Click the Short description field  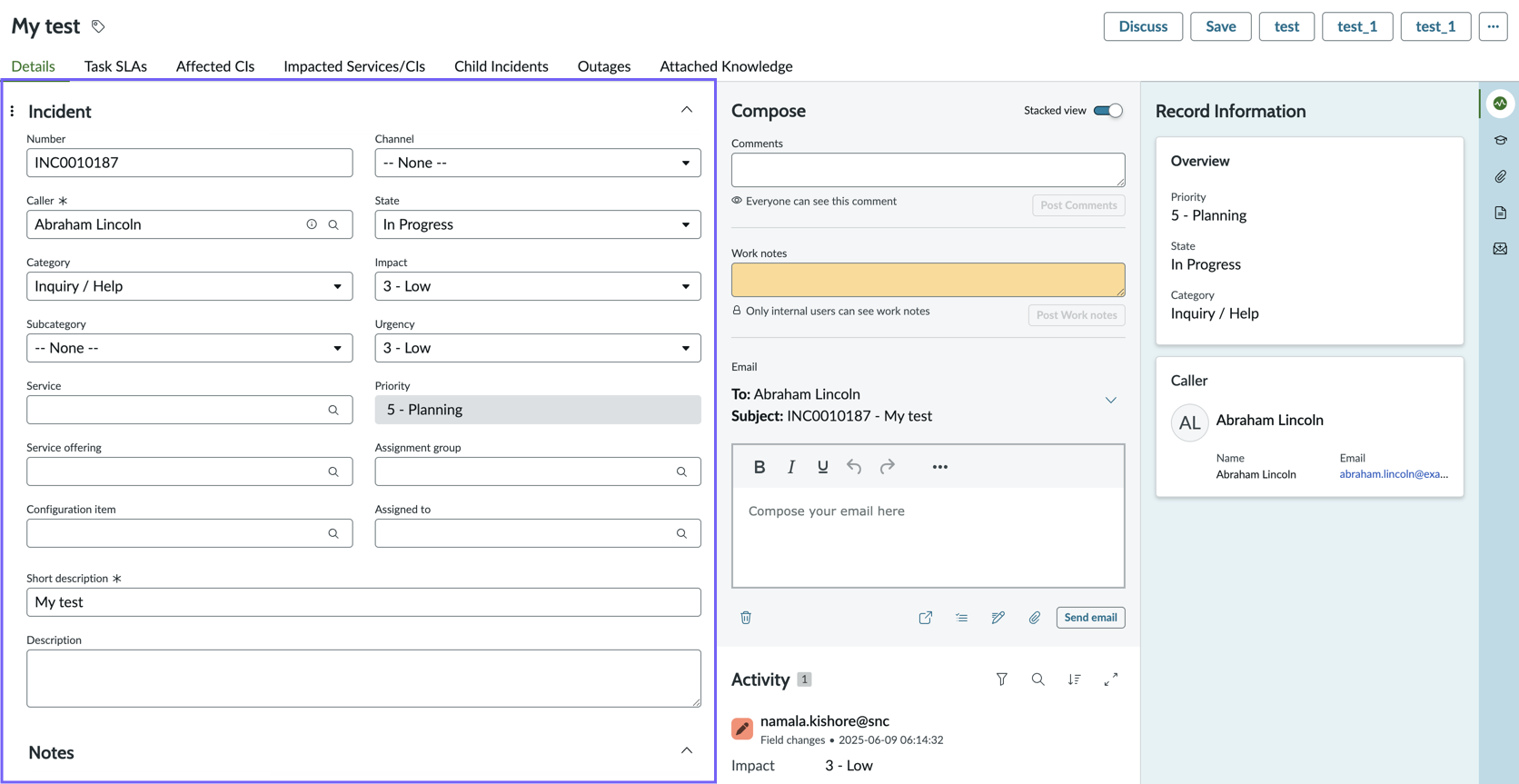(x=364, y=602)
